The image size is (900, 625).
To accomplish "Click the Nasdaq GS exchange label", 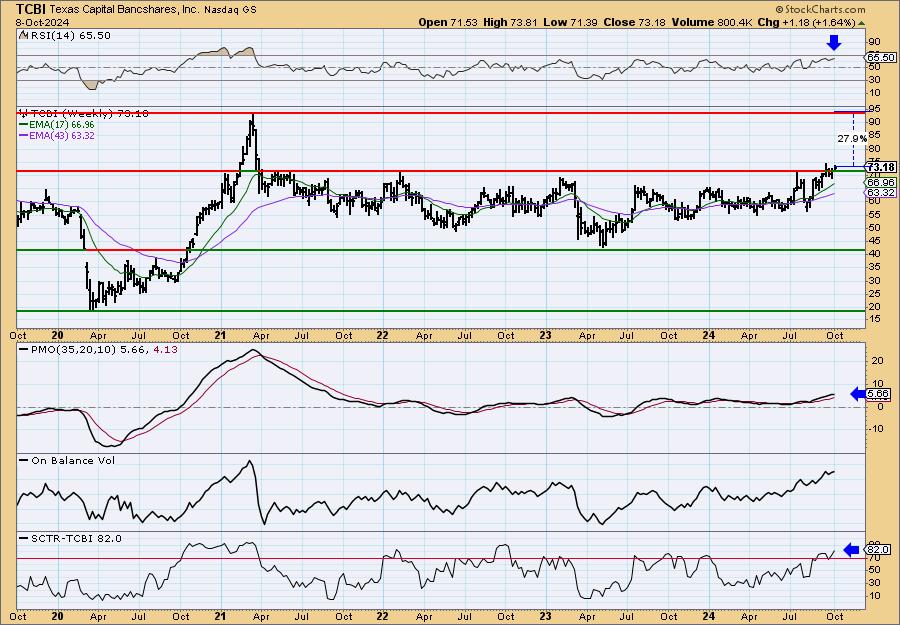I will coord(231,10).
